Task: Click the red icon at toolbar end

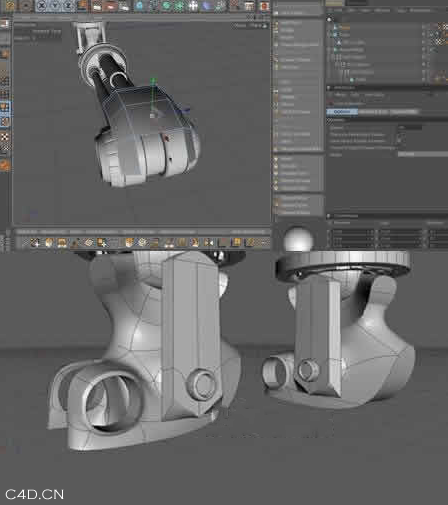Action: click(x=264, y=6)
